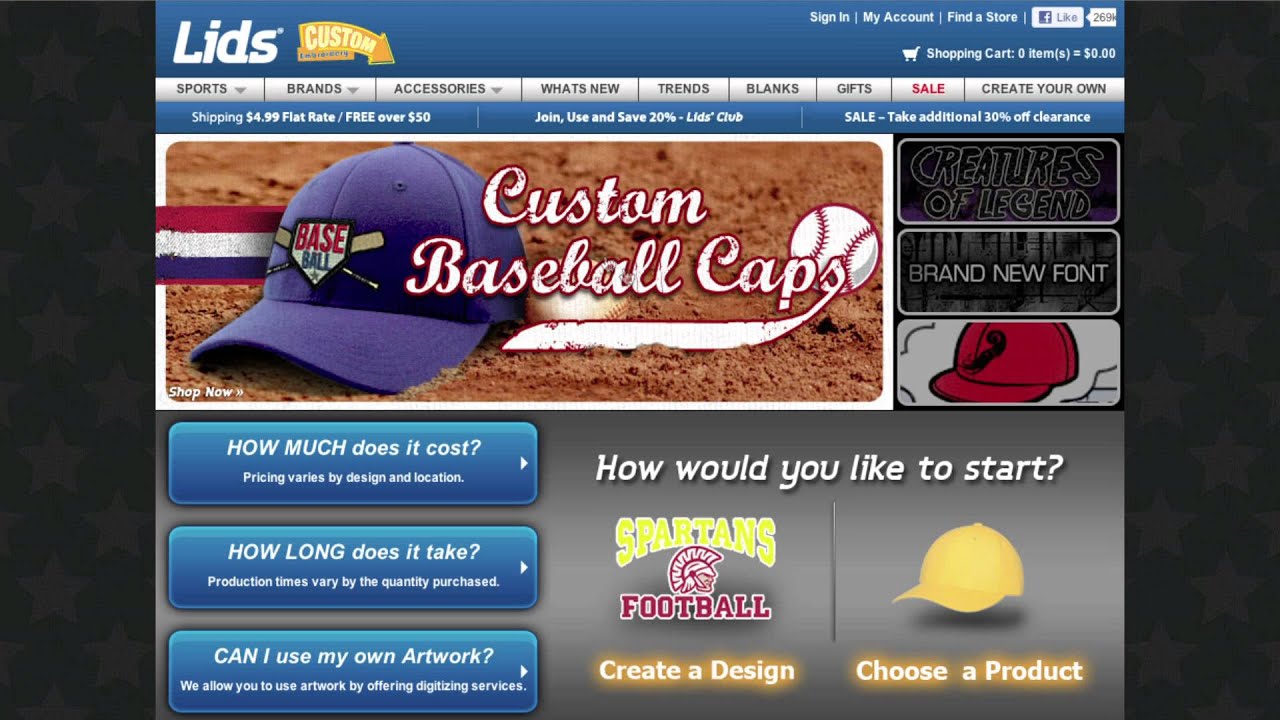1280x720 pixels.
Task: Open the CREATE YOUR OWN menu item
Action: [x=1044, y=89]
